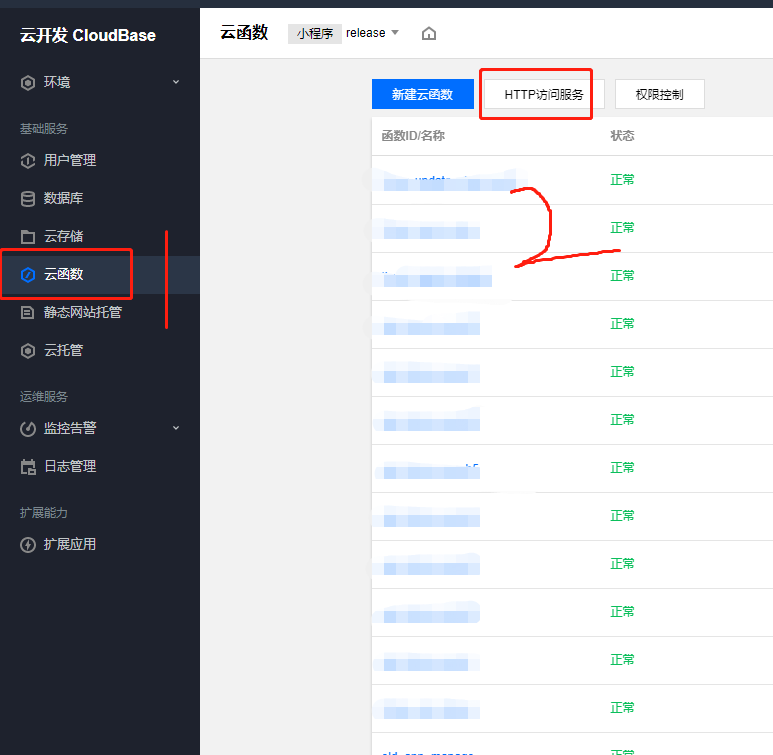773x755 pixels.
Task: Click the 新建云函数 button
Action: pyautogui.click(x=422, y=94)
